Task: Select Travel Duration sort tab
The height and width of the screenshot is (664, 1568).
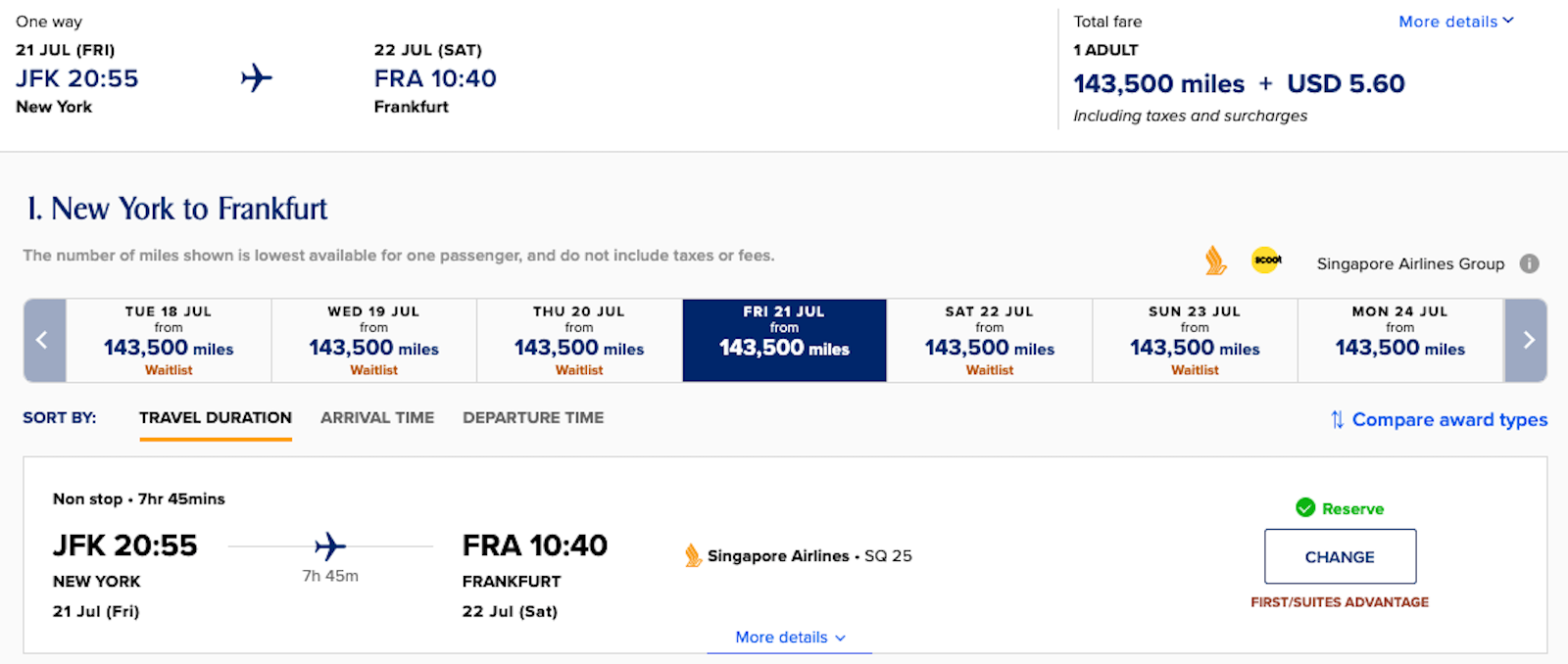Action: [x=216, y=417]
